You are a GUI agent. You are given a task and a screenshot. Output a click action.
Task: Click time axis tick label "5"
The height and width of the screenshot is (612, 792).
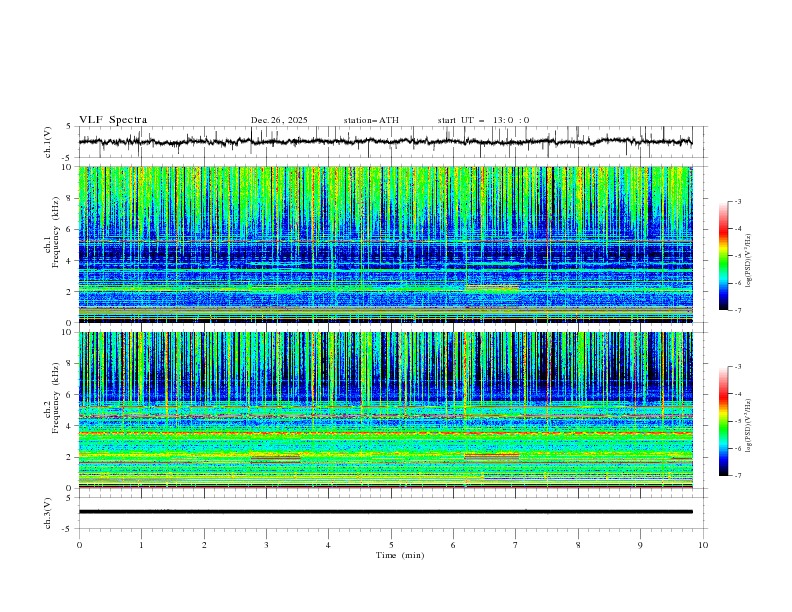click(391, 545)
